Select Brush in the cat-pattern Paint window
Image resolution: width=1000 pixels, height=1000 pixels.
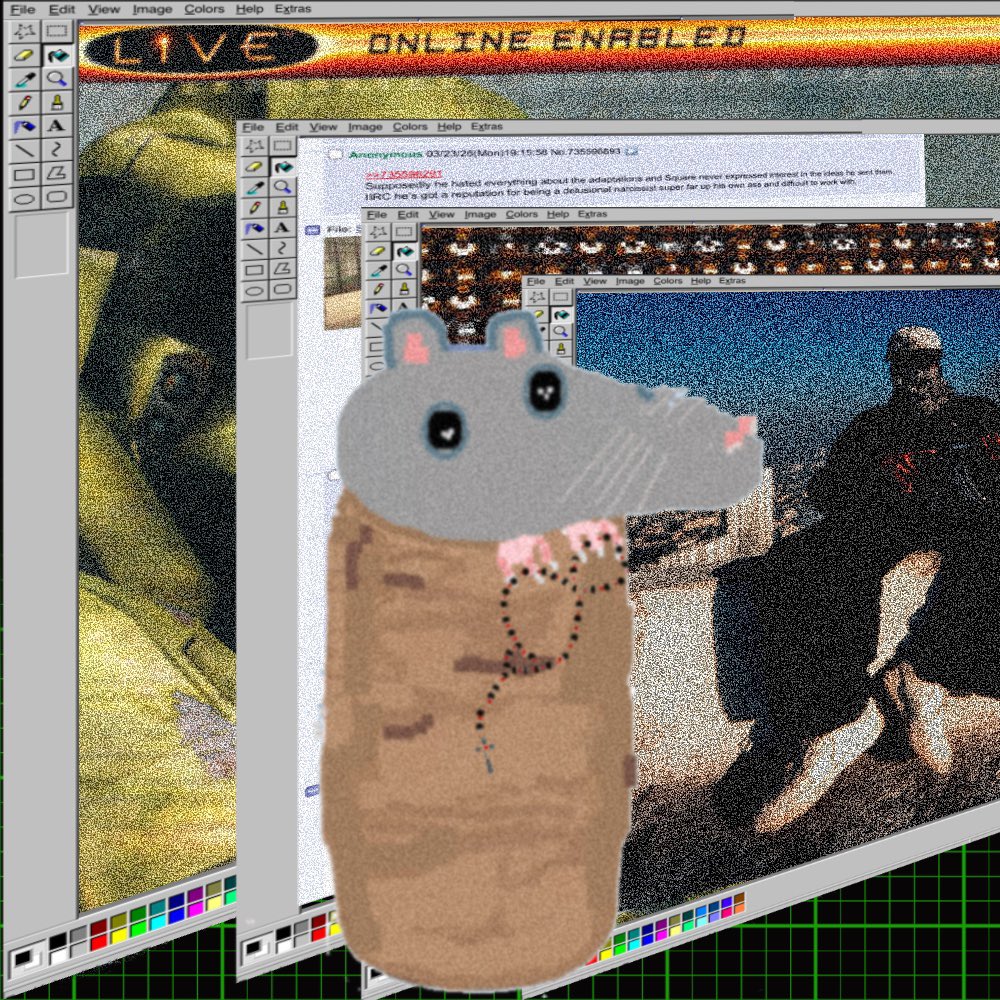(404, 289)
